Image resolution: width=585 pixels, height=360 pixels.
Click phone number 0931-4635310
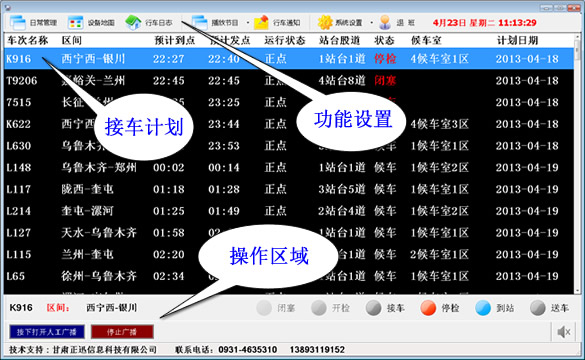coord(248,350)
